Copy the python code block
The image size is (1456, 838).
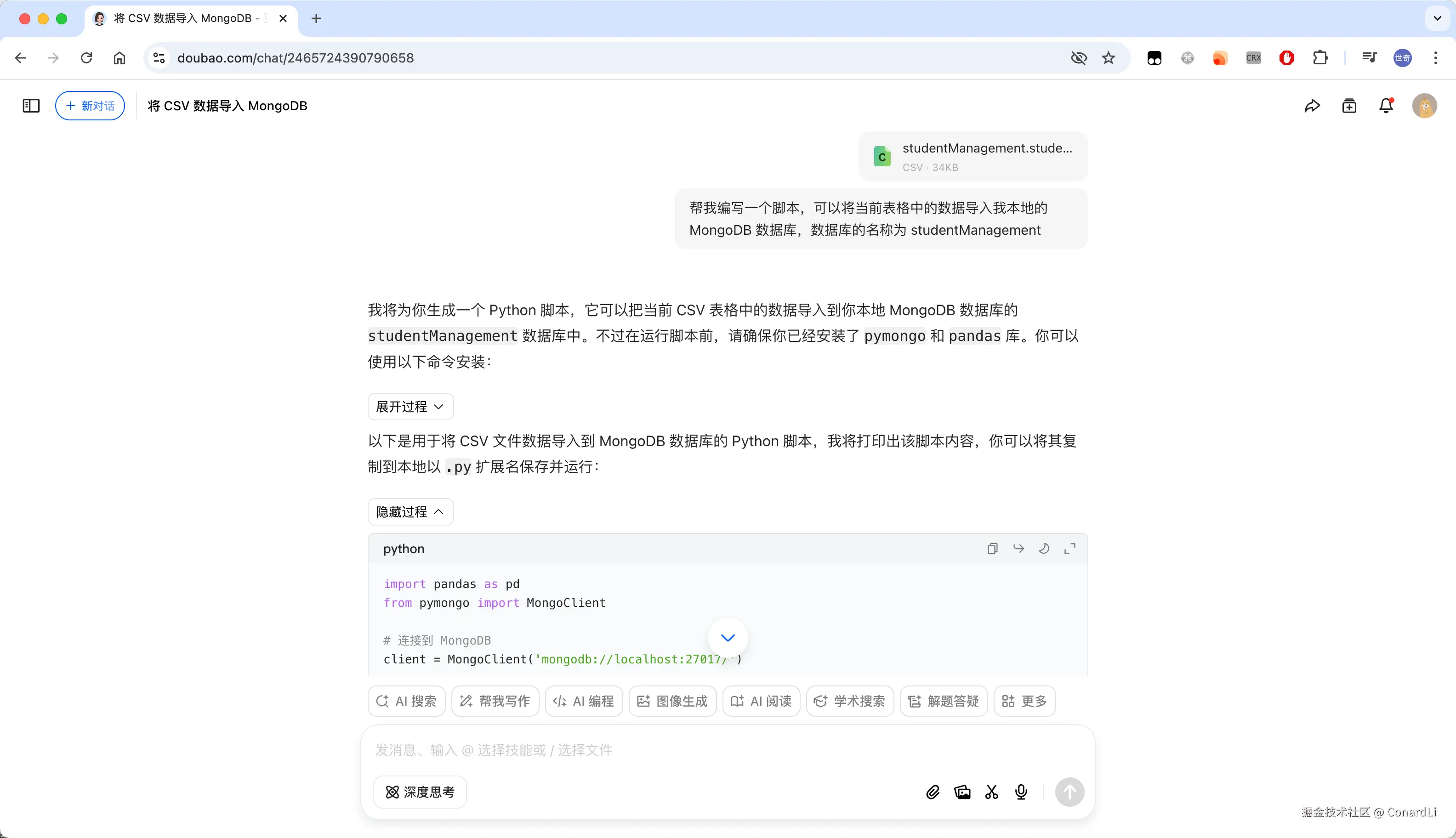tap(992, 549)
